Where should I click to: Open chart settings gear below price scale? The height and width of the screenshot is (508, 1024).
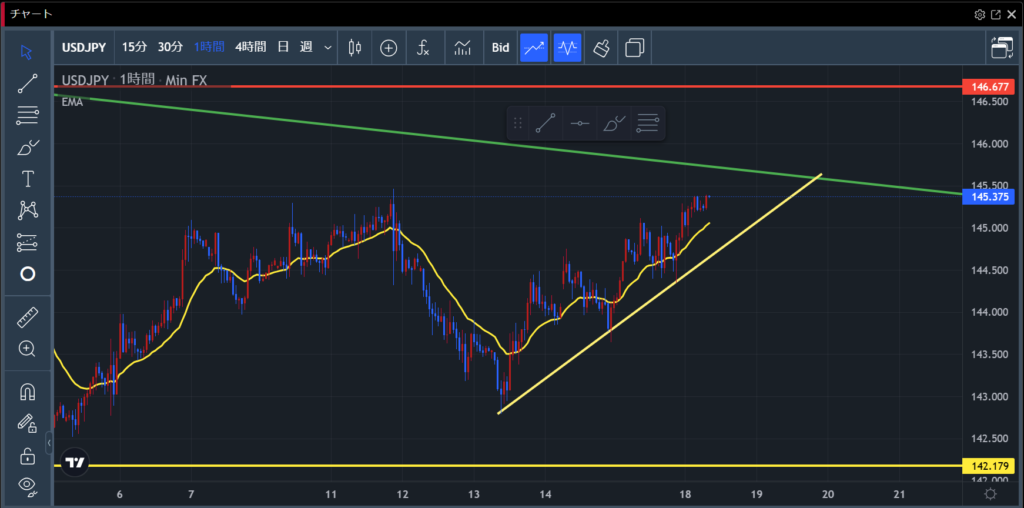click(990, 494)
